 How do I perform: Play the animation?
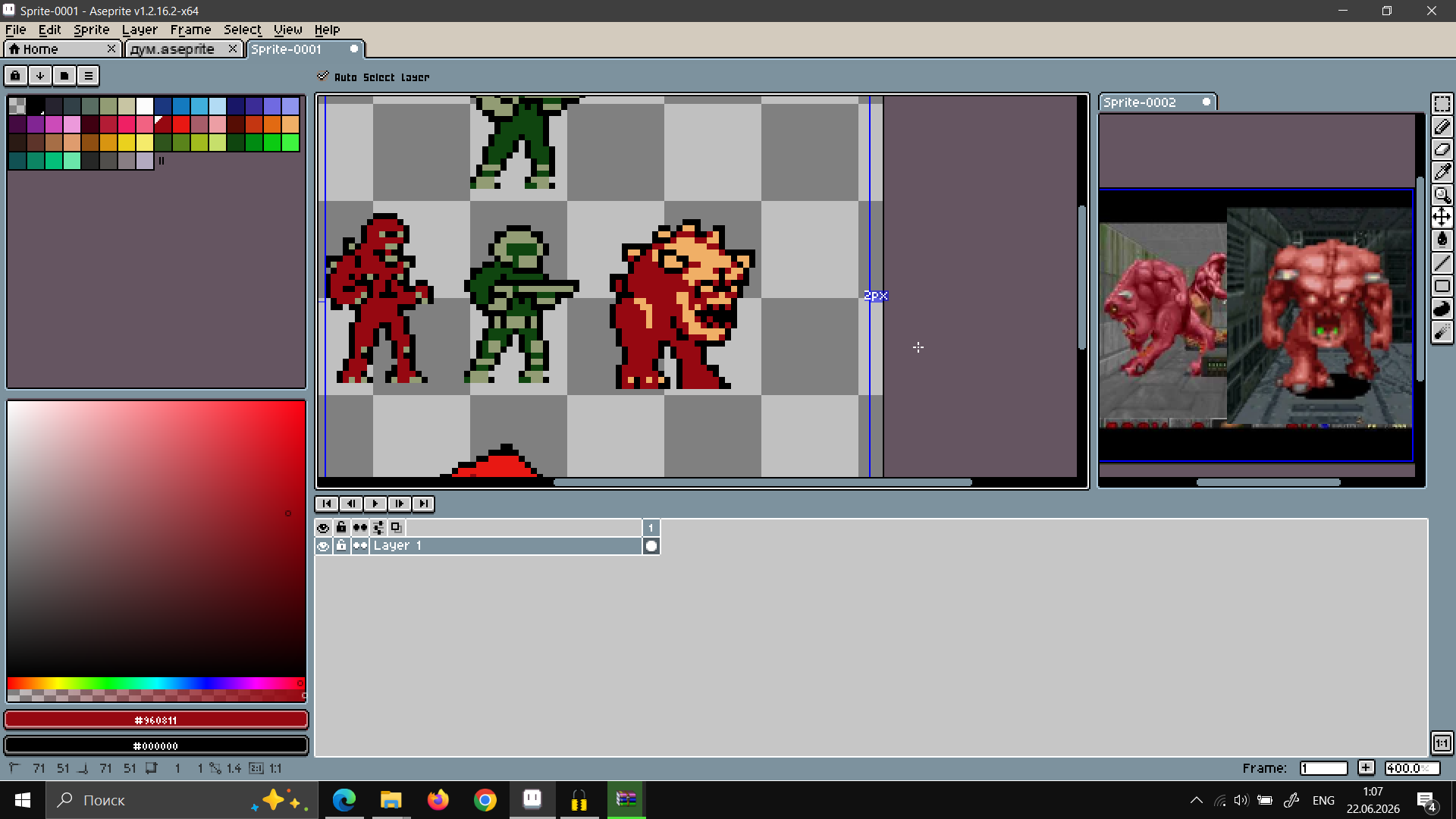pyautogui.click(x=375, y=504)
